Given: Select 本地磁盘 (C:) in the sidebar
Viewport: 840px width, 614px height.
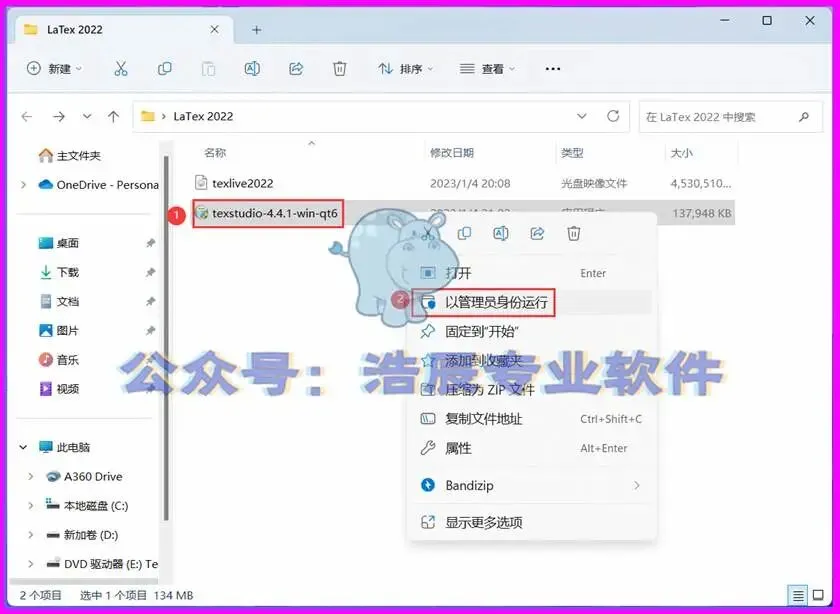Looking at the screenshot, I should click(x=87, y=505).
